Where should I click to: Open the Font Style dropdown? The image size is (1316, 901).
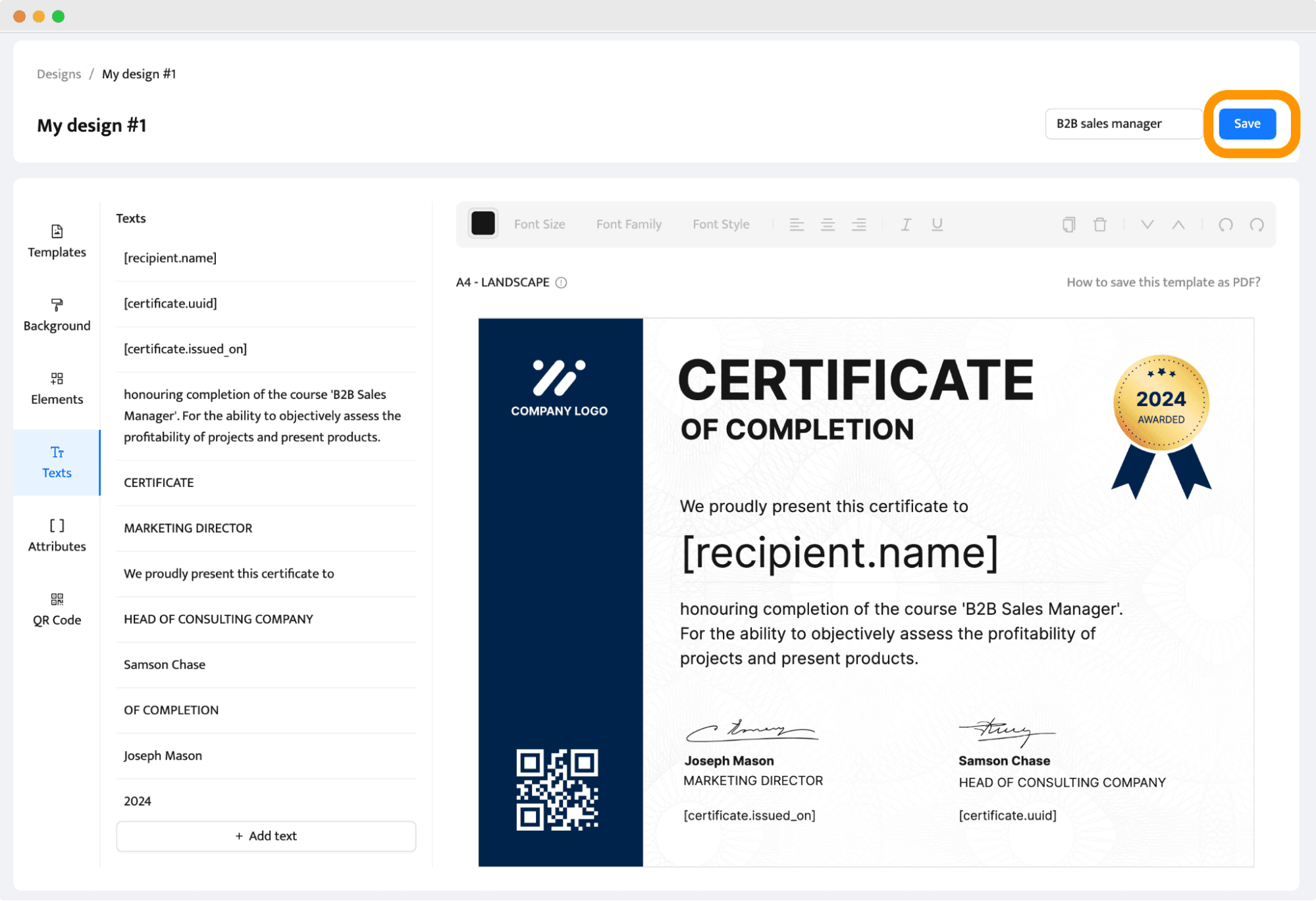(x=721, y=224)
